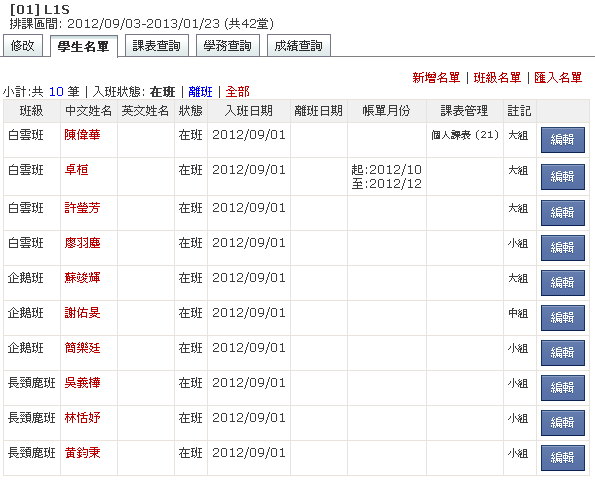
Task: Click the 新增名單 link
Action: click(x=436, y=78)
